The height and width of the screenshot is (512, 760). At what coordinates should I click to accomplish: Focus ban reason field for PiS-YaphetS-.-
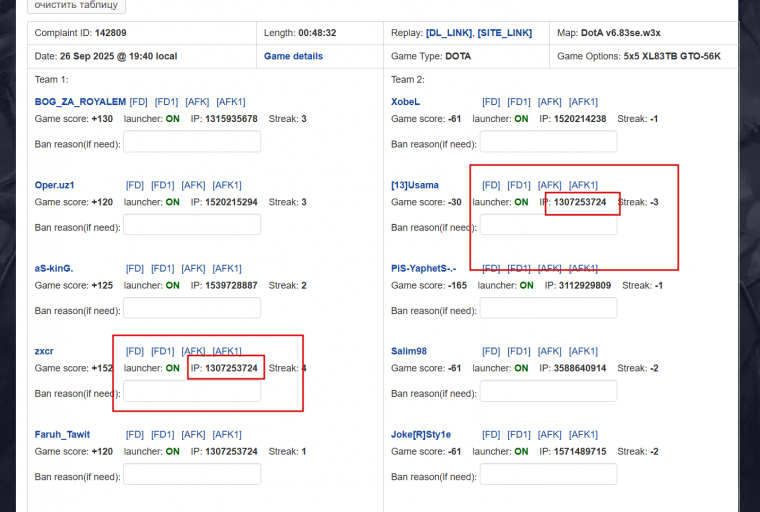click(x=548, y=308)
